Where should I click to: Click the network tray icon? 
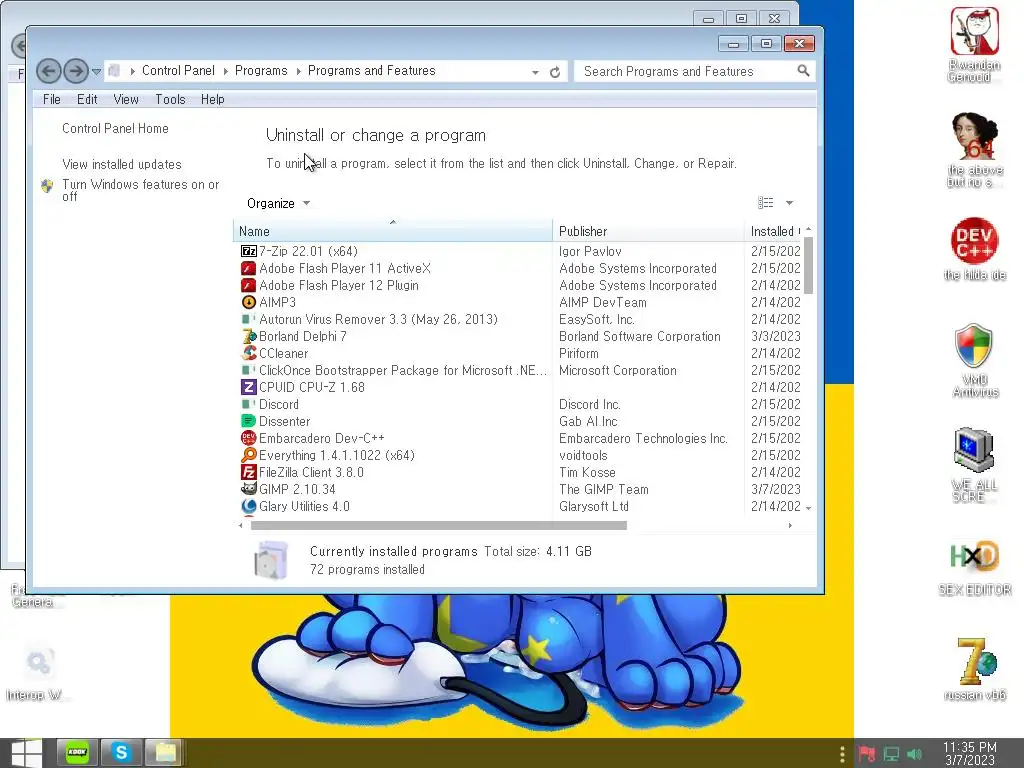pyautogui.click(x=891, y=754)
